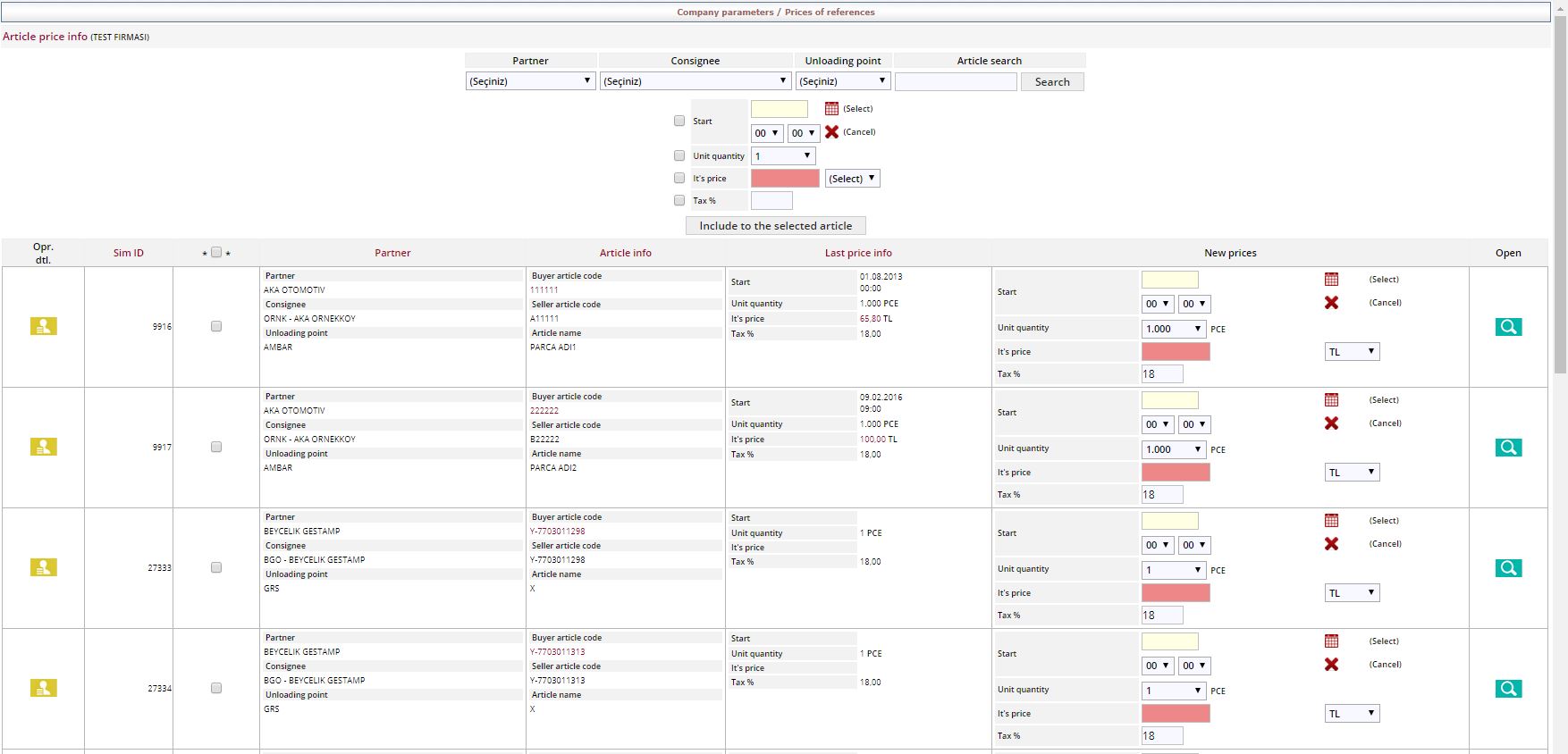This screenshot has width=1568, height=754.
Task: Click red price field in row 27333
Action: (1176, 593)
